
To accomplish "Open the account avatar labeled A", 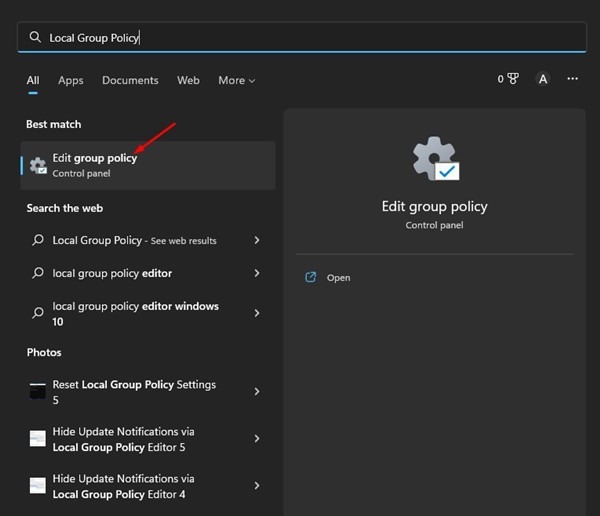I will tap(542, 79).
